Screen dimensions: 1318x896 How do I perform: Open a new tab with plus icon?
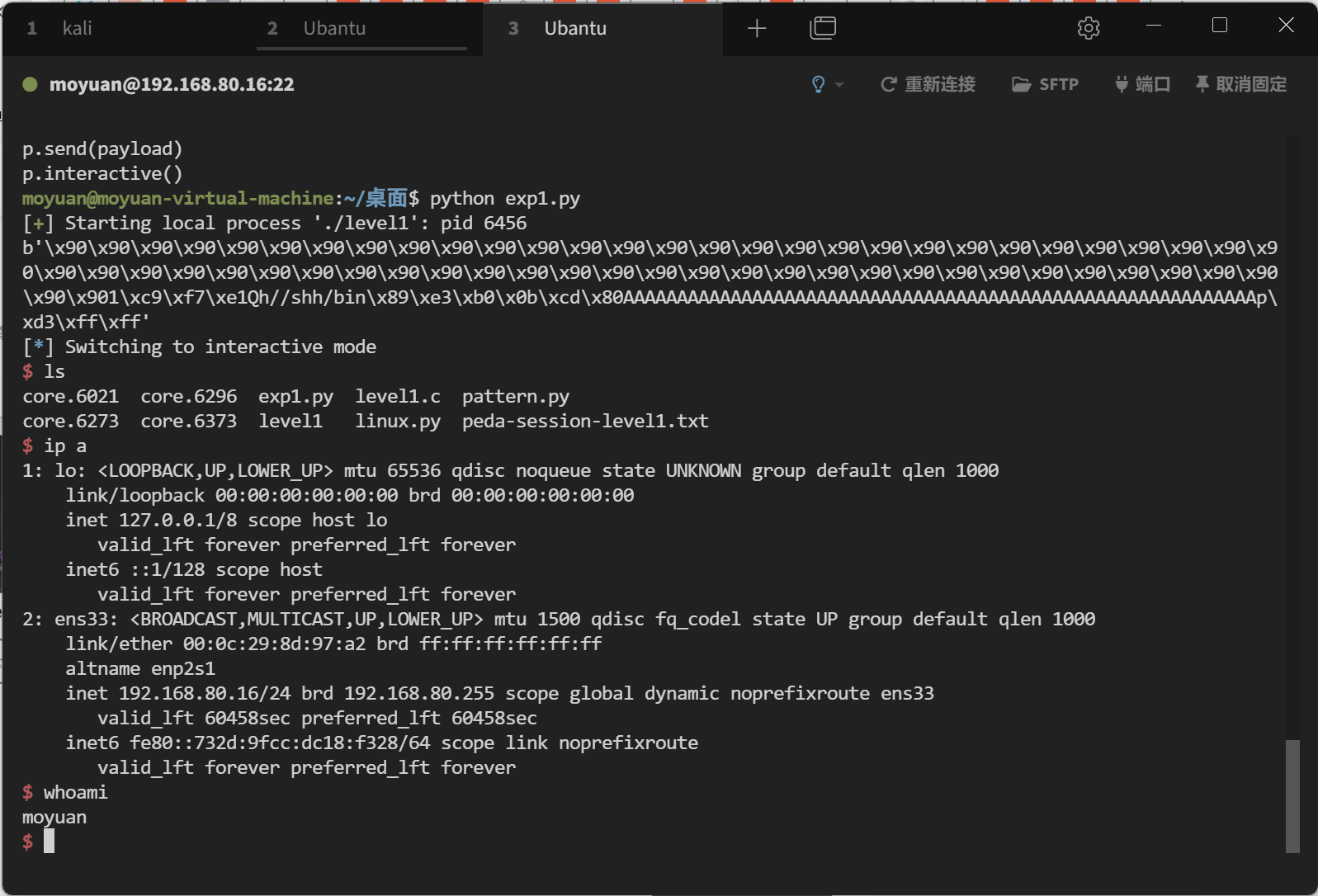click(756, 29)
